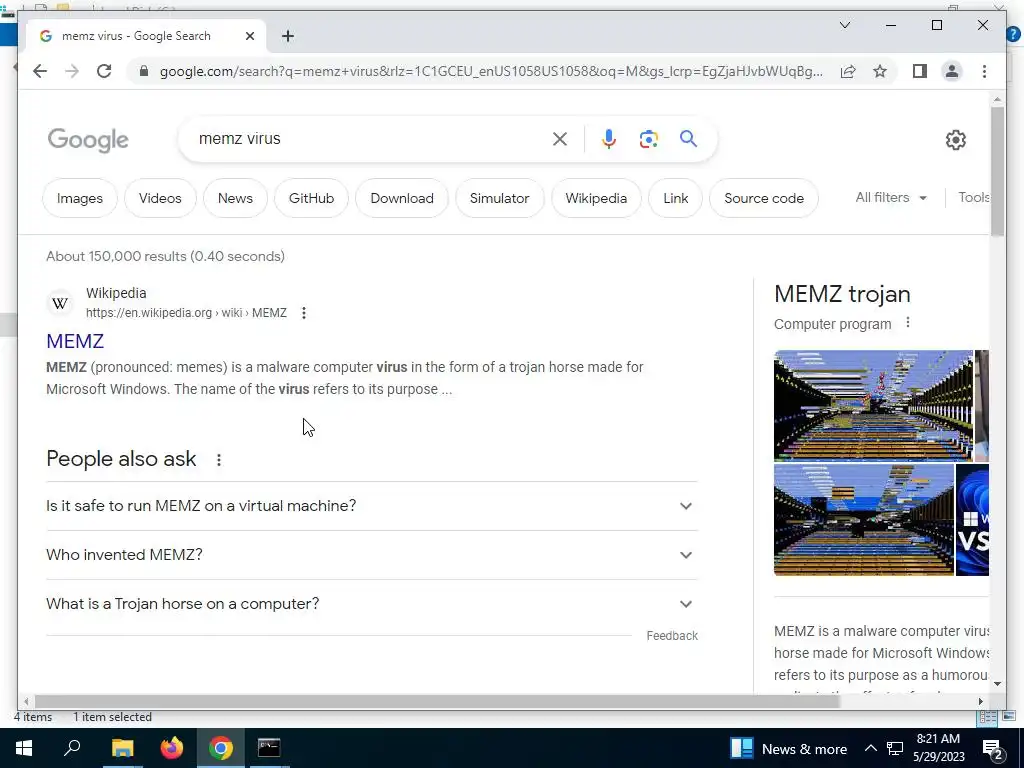Open Chrome three-dot menu
Image resolution: width=1024 pixels, height=768 pixels.
(984, 71)
